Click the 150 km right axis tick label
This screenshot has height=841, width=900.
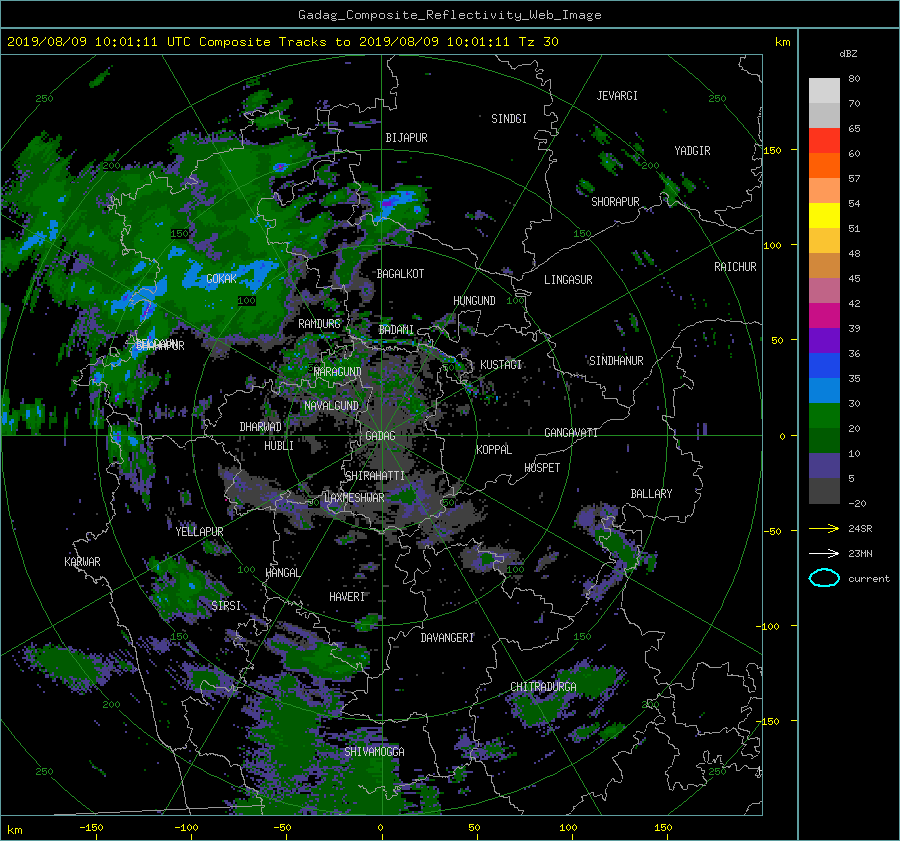[772, 150]
